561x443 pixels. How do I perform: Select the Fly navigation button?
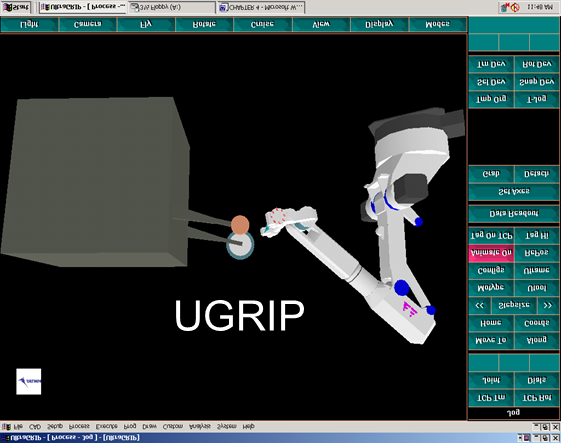(146, 24)
